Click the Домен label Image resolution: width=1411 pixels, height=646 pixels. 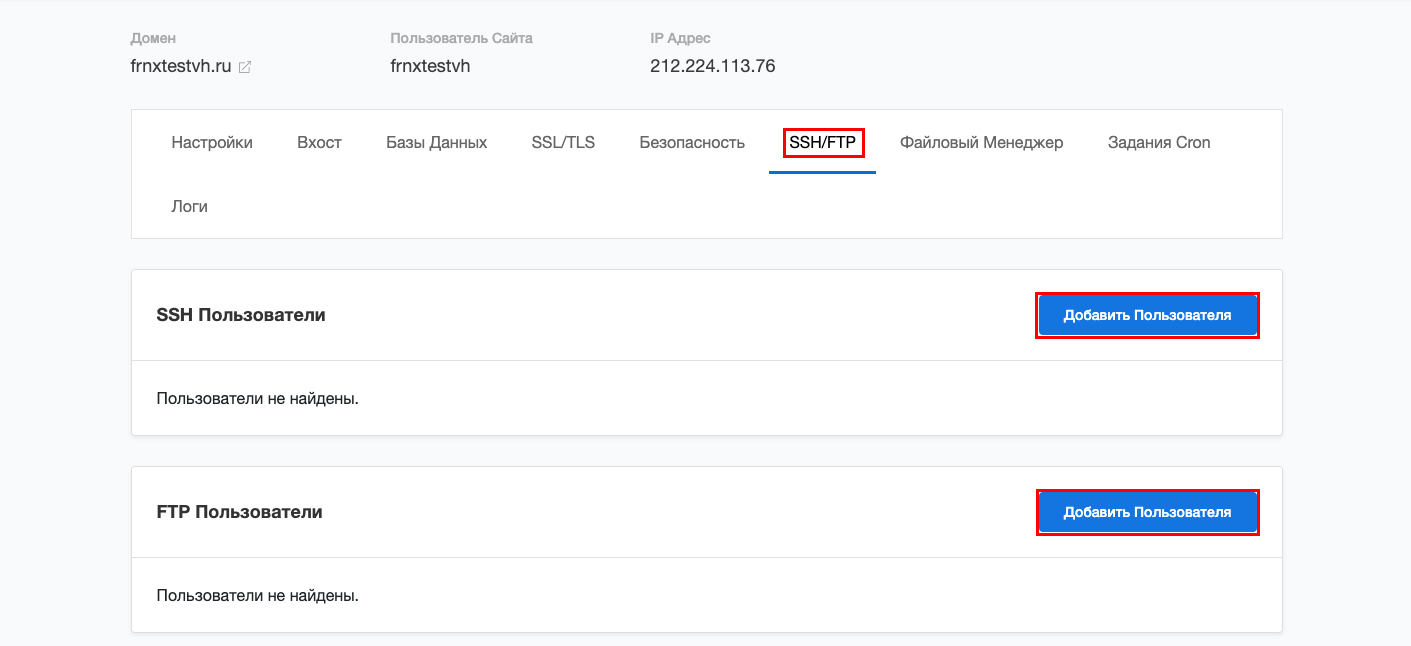click(x=153, y=38)
